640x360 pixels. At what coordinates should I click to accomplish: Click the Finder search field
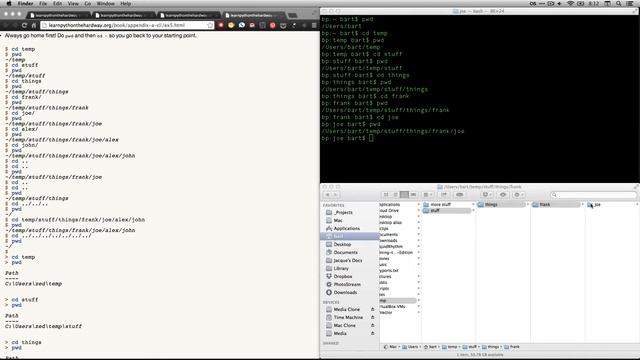593,195
